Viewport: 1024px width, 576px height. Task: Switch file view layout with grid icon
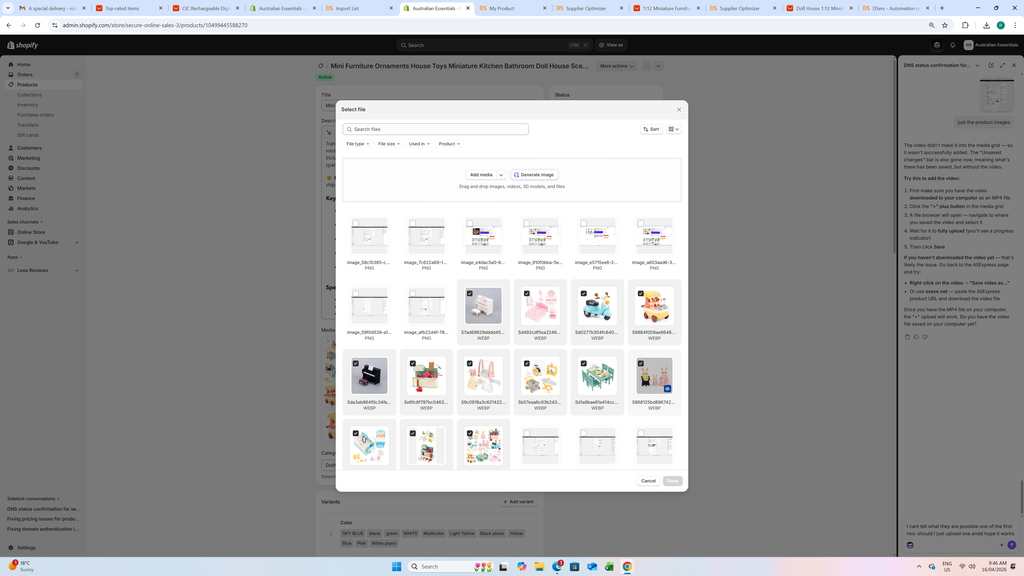(674, 129)
